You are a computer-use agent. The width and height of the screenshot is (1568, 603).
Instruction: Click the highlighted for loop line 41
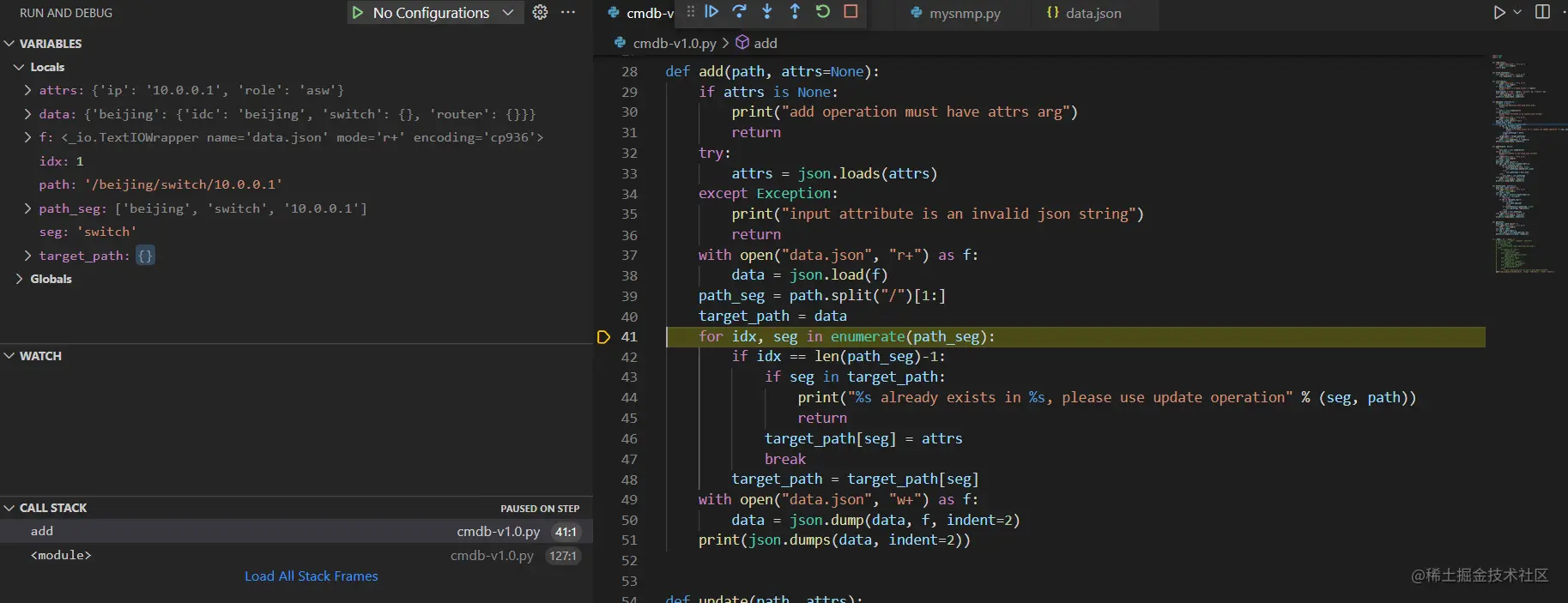[x=1075, y=336]
